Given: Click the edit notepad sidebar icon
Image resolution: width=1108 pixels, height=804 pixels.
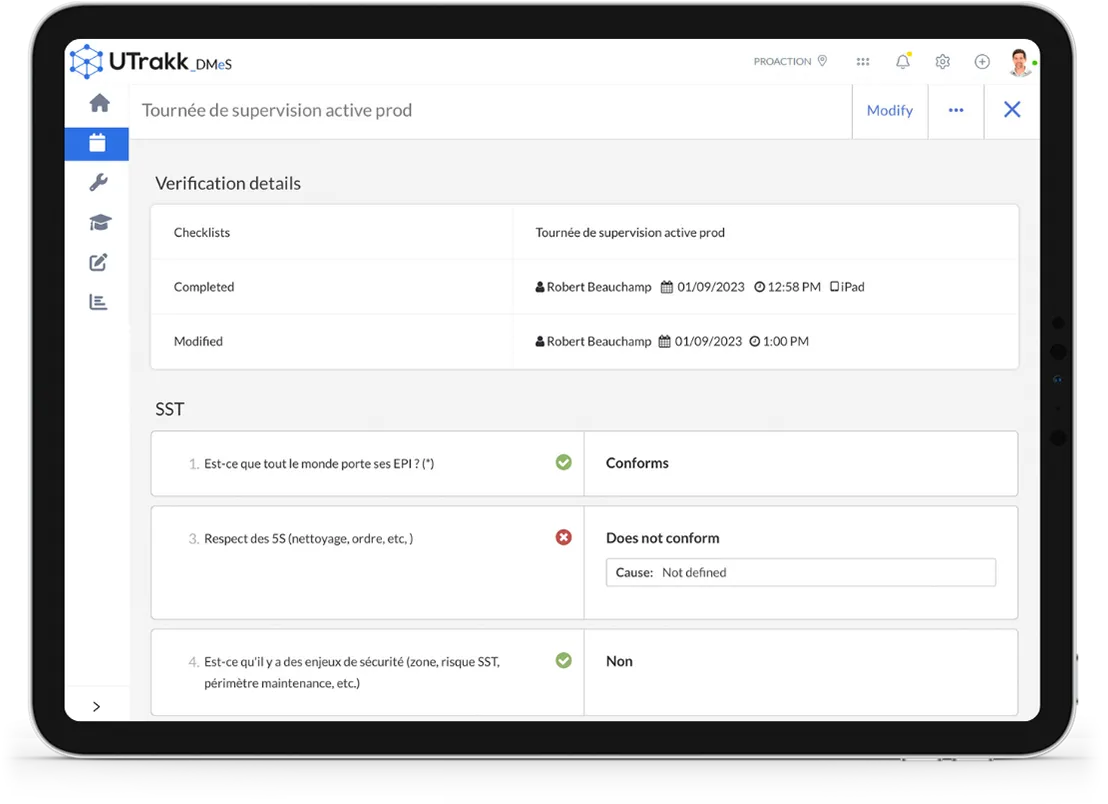Looking at the screenshot, I should click(98, 263).
